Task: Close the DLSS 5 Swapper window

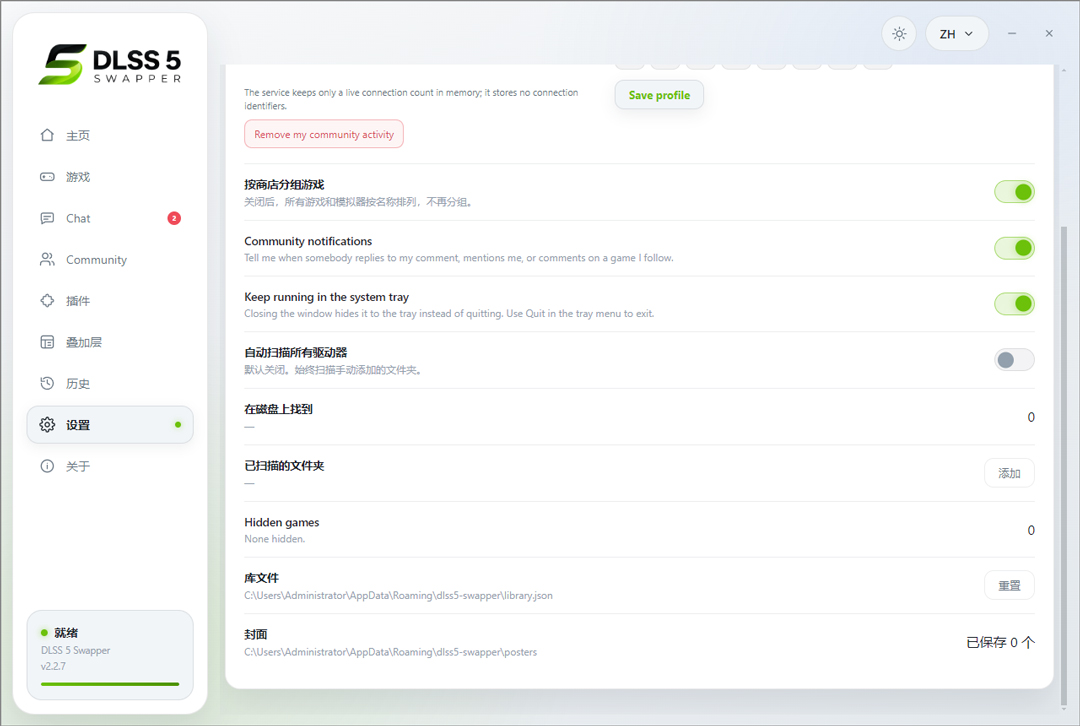Action: (1049, 34)
